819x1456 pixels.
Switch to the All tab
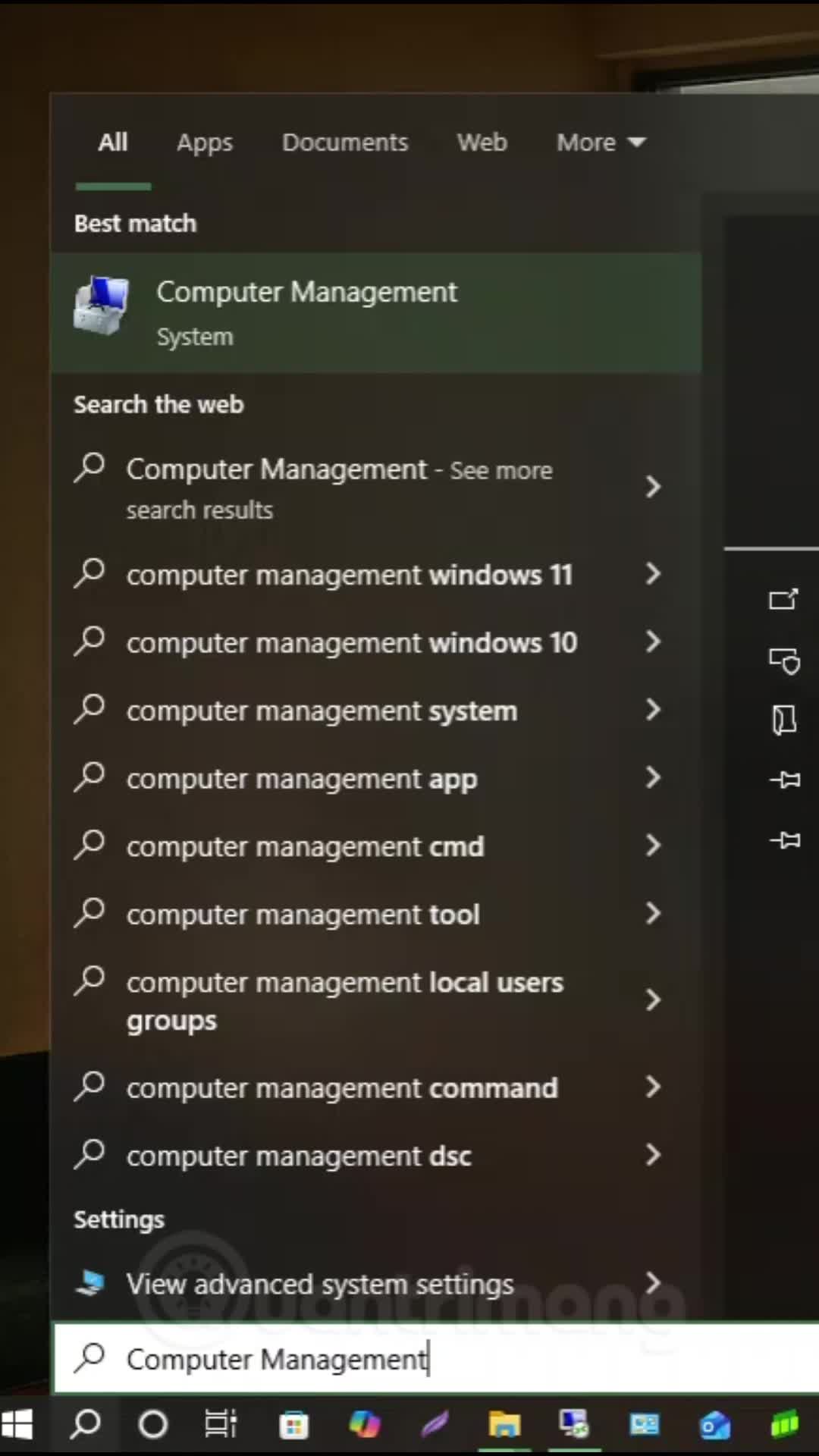[x=113, y=143]
